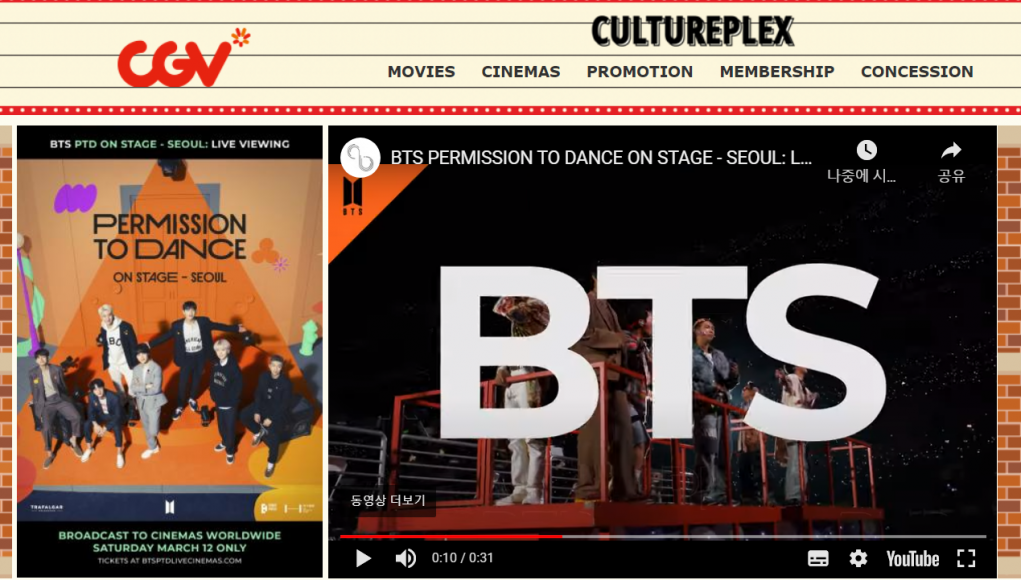Click the CULTUREPLEX heading logo

[692, 31]
